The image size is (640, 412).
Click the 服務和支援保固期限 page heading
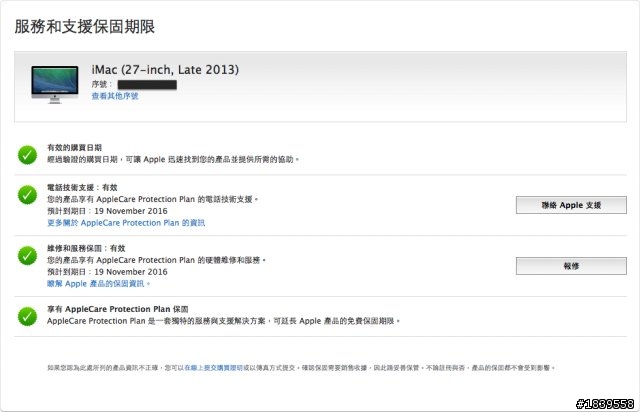tap(84, 27)
